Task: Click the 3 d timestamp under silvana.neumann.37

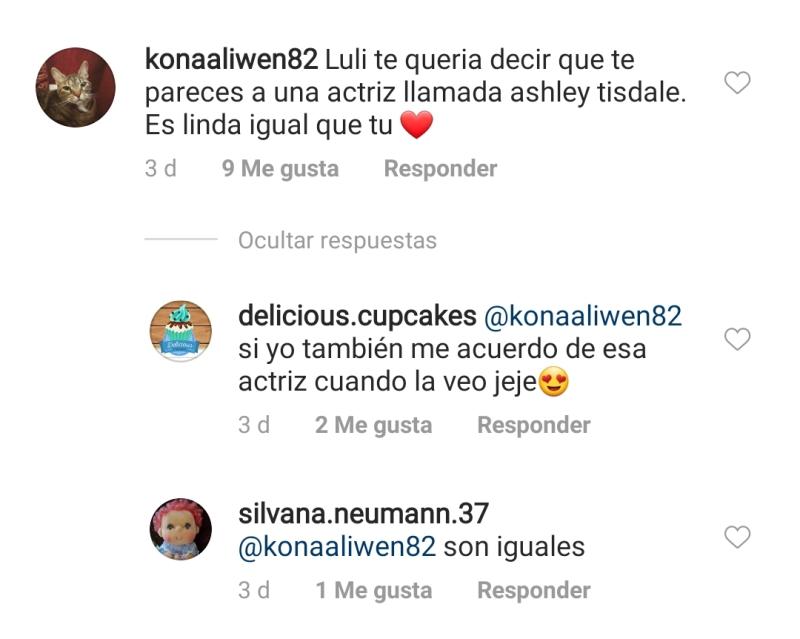Action: click(254, 591)
